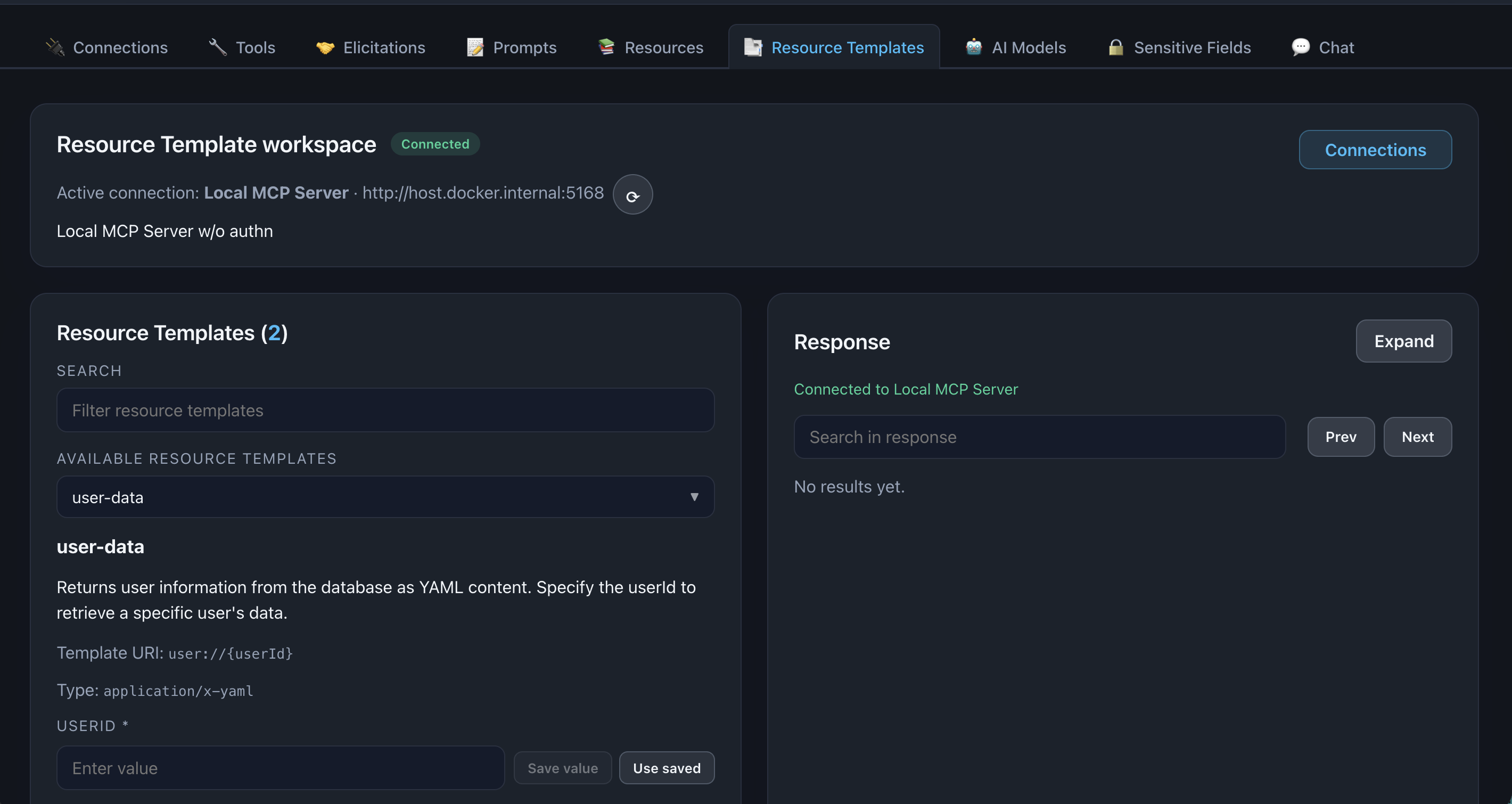1512x804 pixels.
Task: Click the Sensitive Fields lock icon
Action: (x=1116, y=47)
